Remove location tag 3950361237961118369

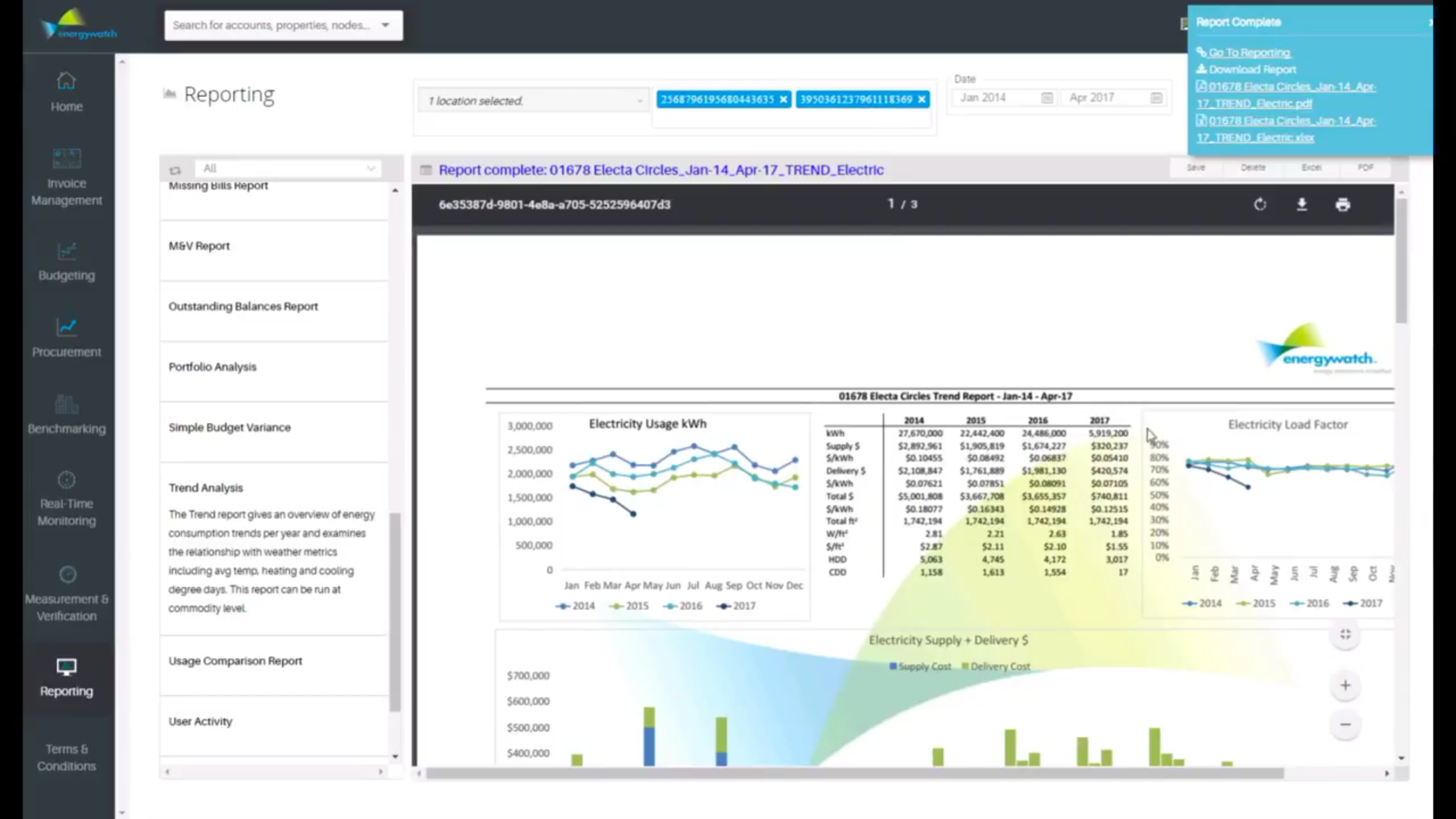click(x=921, y=100)
